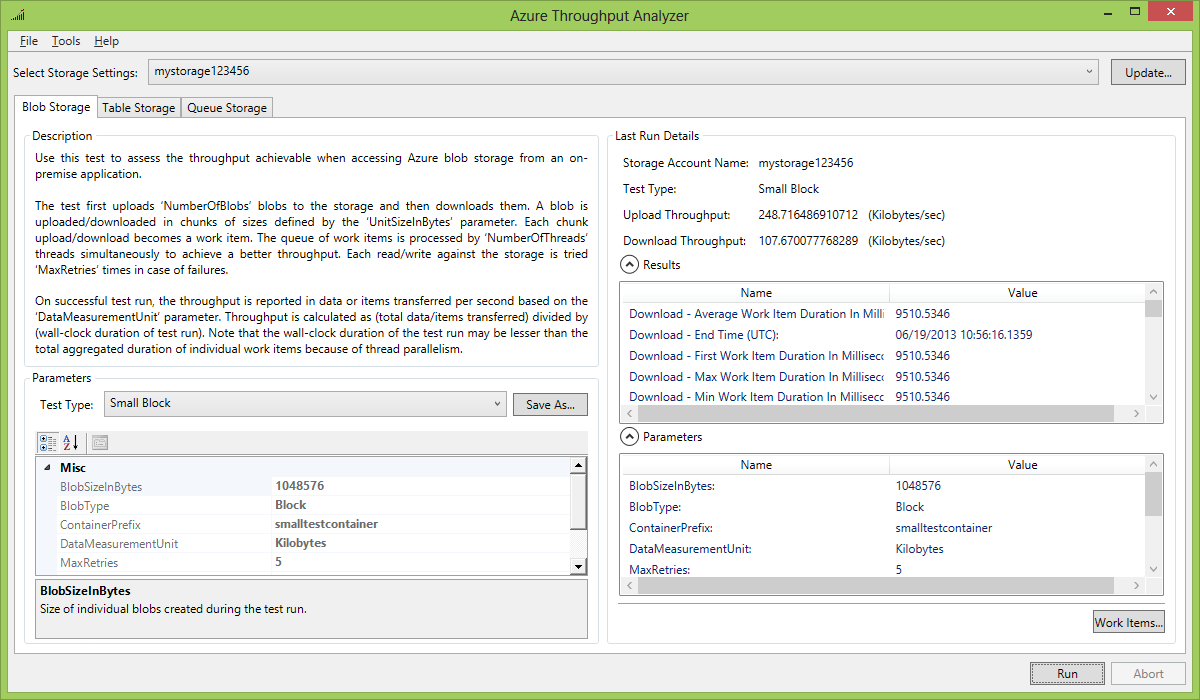This screenshot has width=1200, height=700.
Task: Open the File menu
Action: tap(28, 41)
